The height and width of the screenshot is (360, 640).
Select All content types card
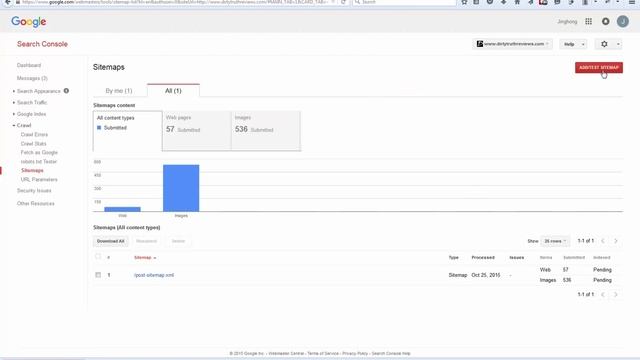pyautogui.click(x=127, y=131)
